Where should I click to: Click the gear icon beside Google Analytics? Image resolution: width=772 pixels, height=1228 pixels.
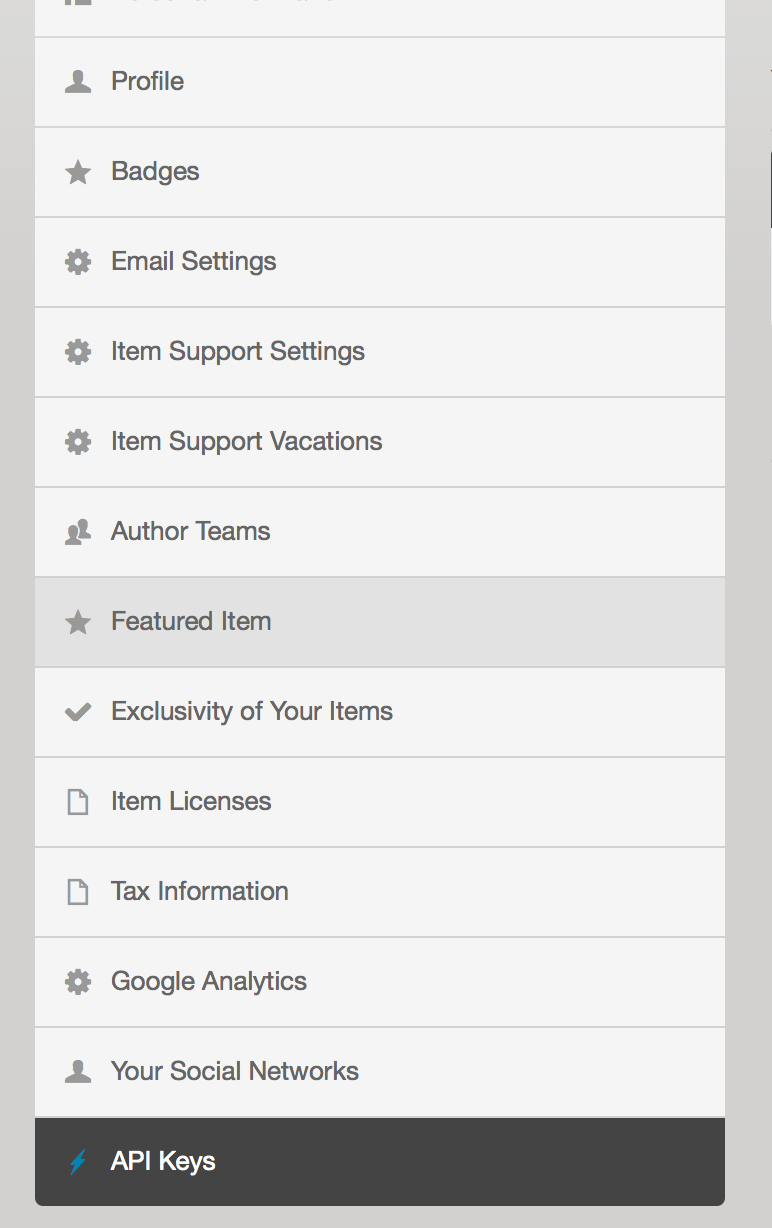[78, 982]
